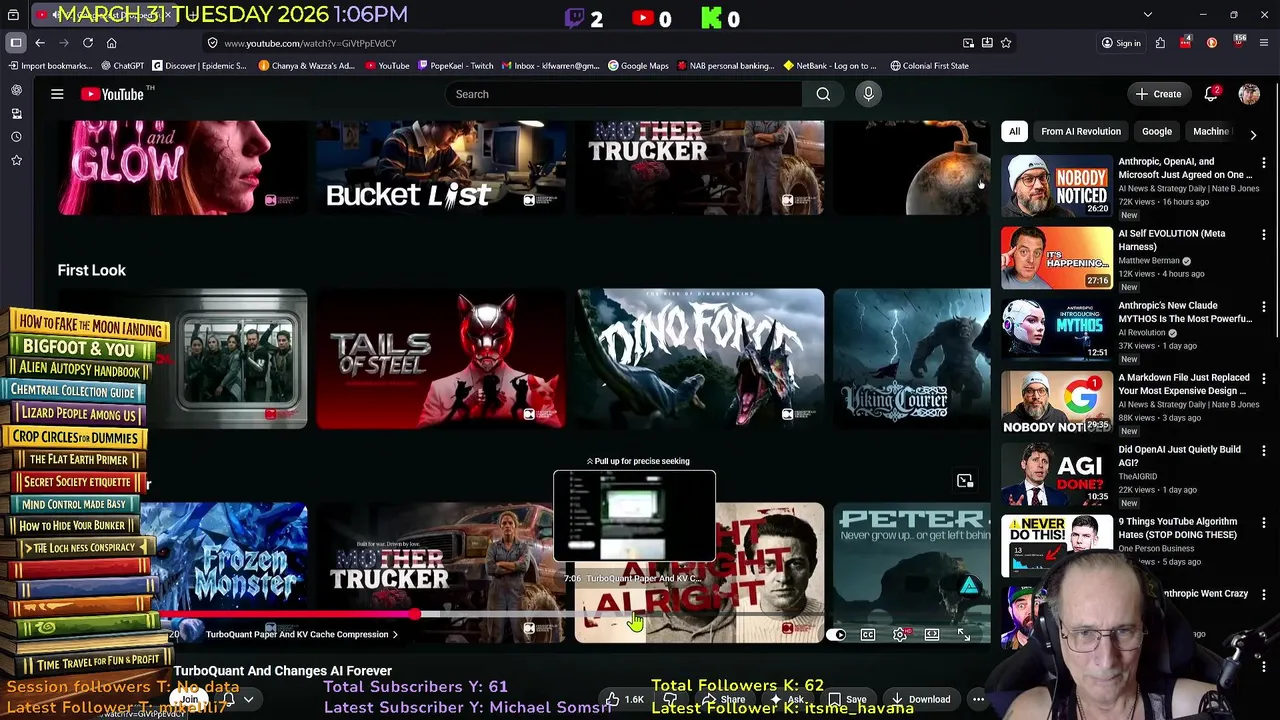
Task: Open YouTube notifications bell
Action: point(1211,94)
